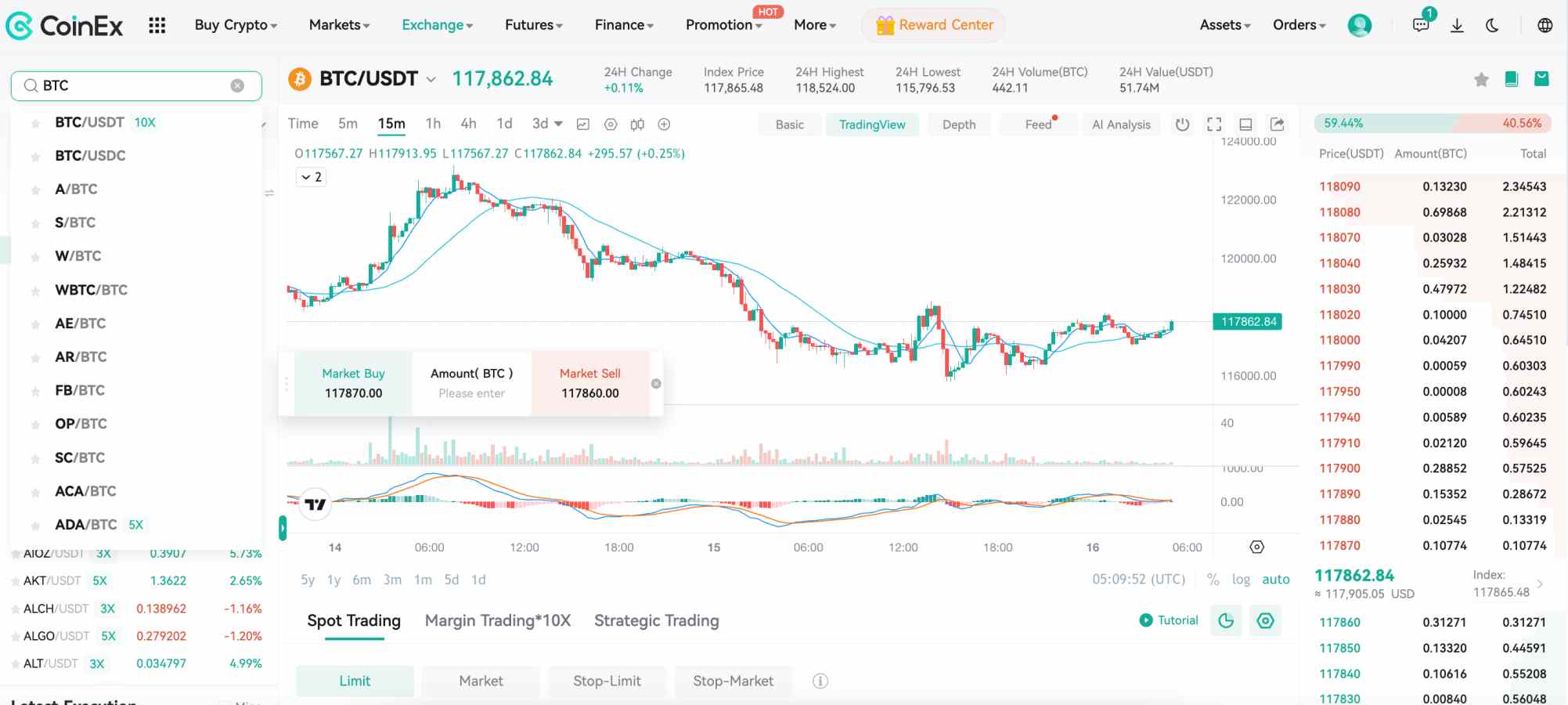Click the TradingView logo on chart
The image size is (1568, 705).
(x=315, y=504)
